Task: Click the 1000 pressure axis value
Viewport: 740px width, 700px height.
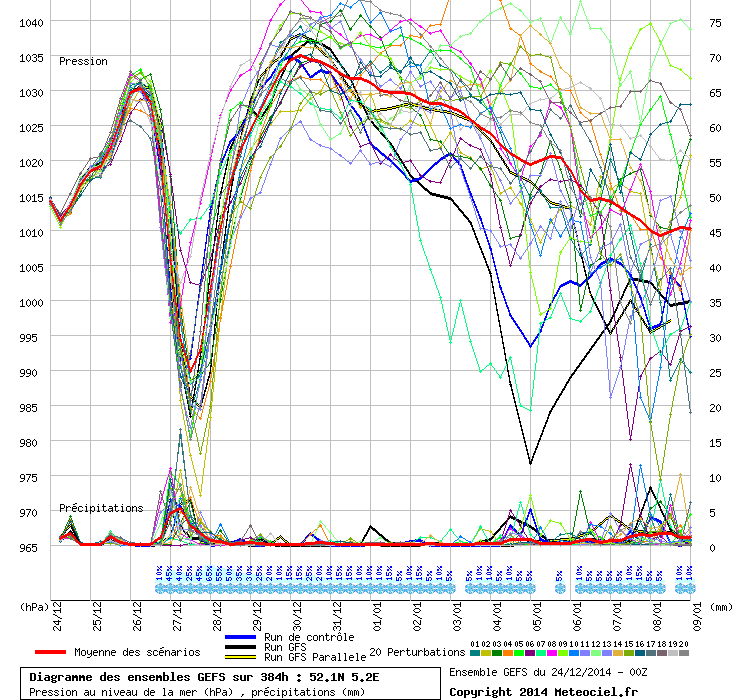Action: click(x=31, y=303)
